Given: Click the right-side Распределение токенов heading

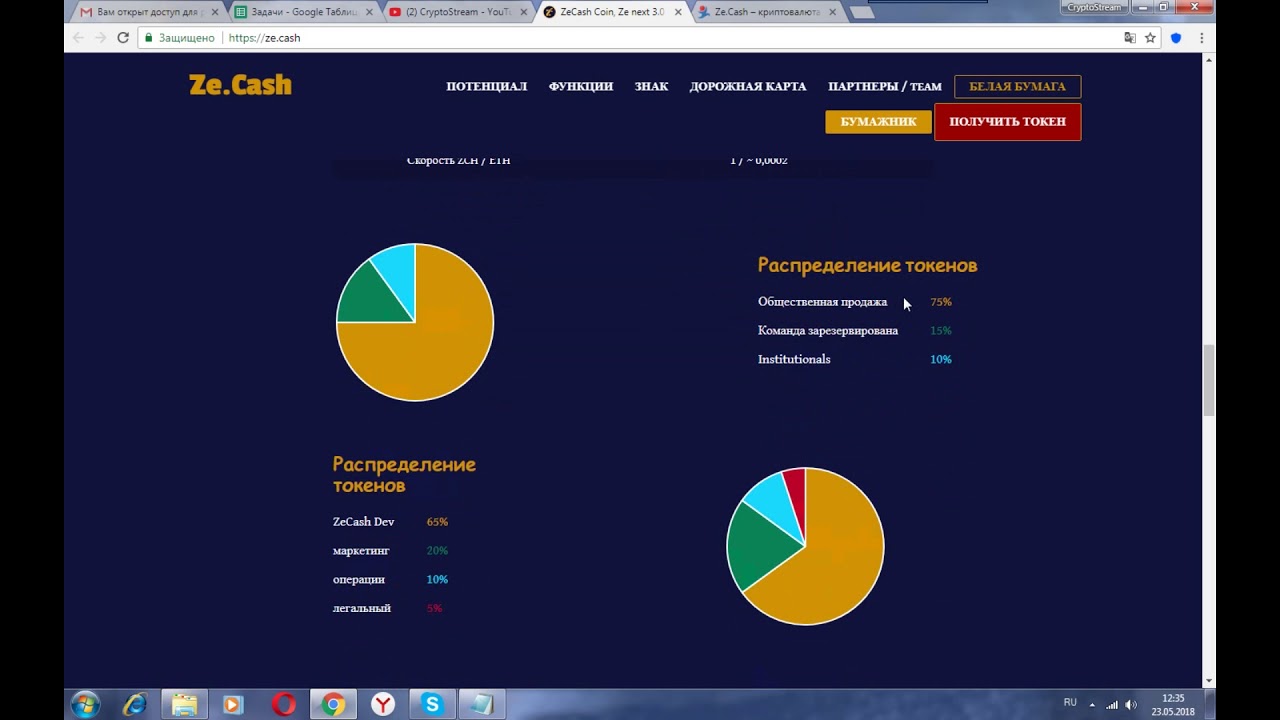Looking at the screenshot, I should [x=867, y=266].
